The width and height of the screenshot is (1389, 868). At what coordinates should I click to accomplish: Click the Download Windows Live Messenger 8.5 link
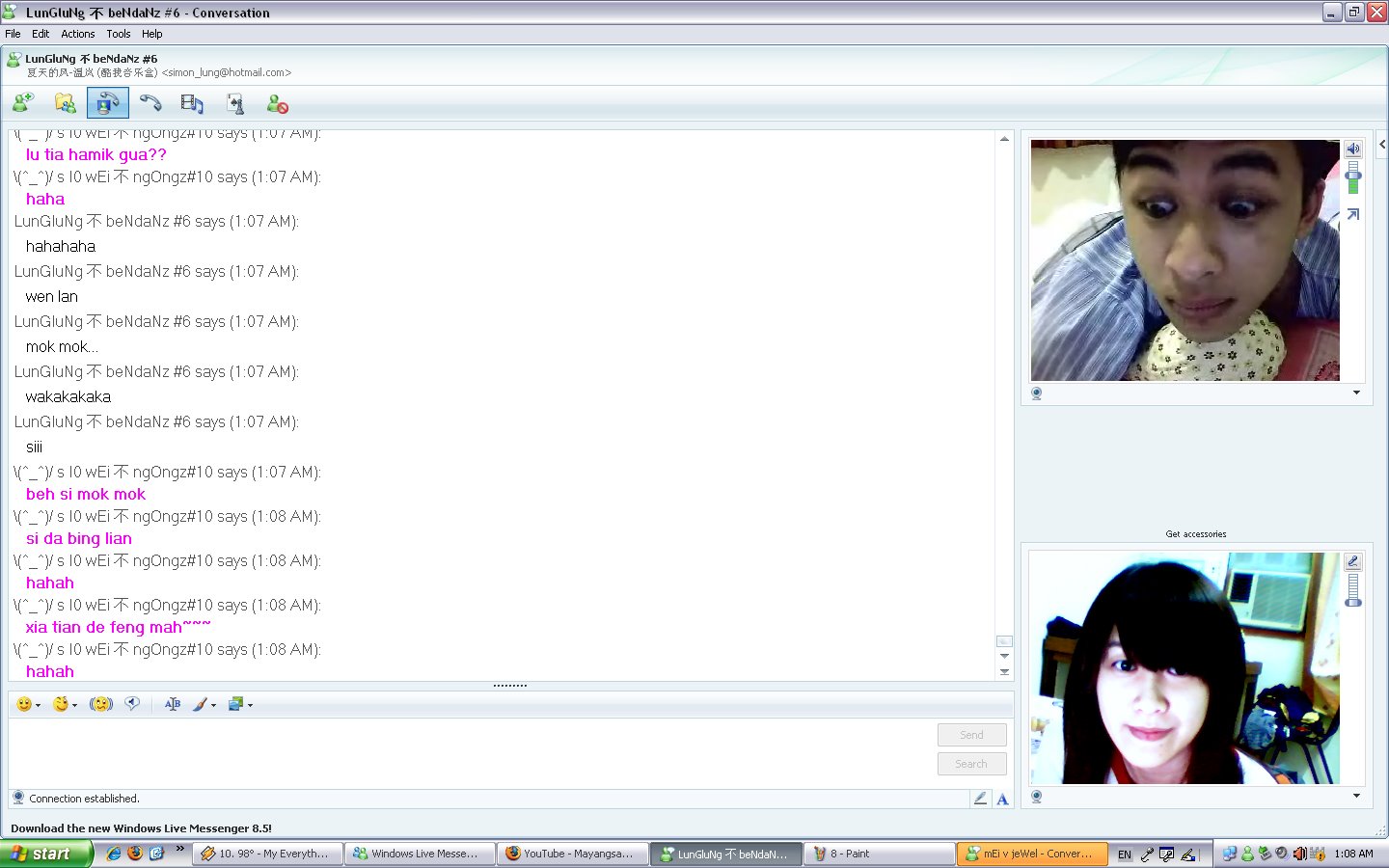[x=141, y=828]
